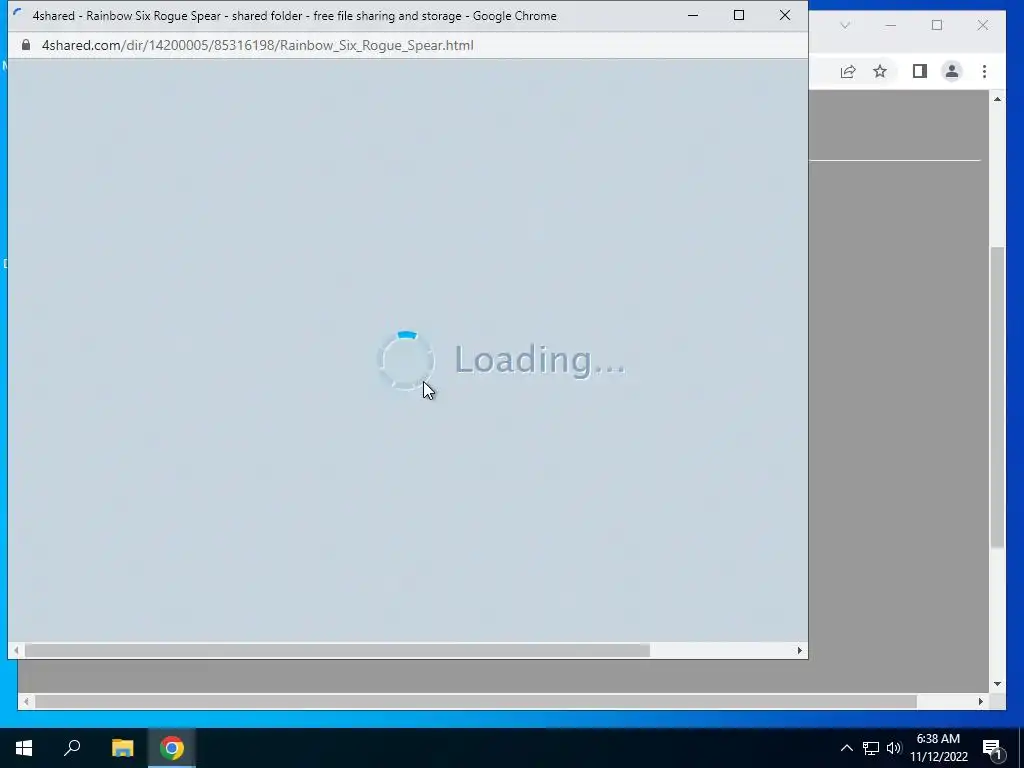Image resolution: width=1024 pixels, height=768 pixels.
Task: Open the notification center icon
Action: click(x=992, y=748)
